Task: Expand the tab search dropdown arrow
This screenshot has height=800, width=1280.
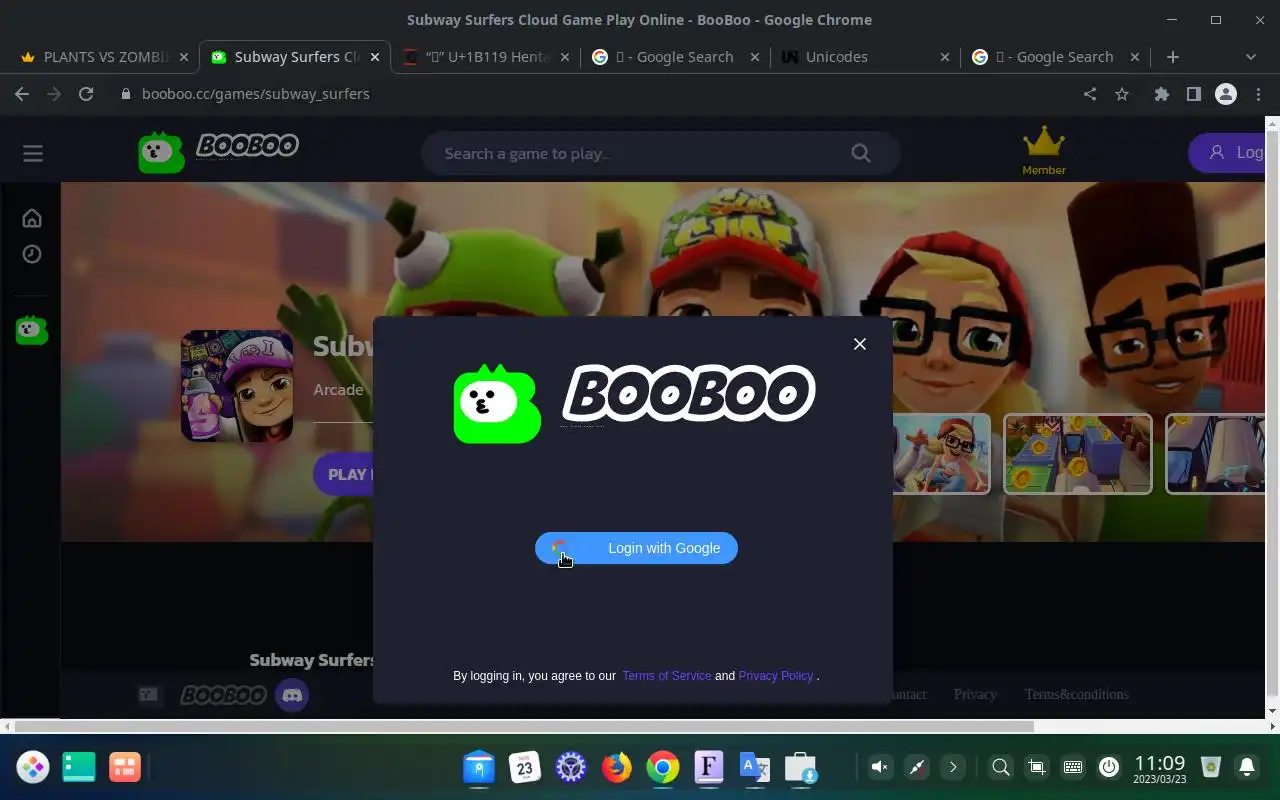Action: coord(1250,57)
